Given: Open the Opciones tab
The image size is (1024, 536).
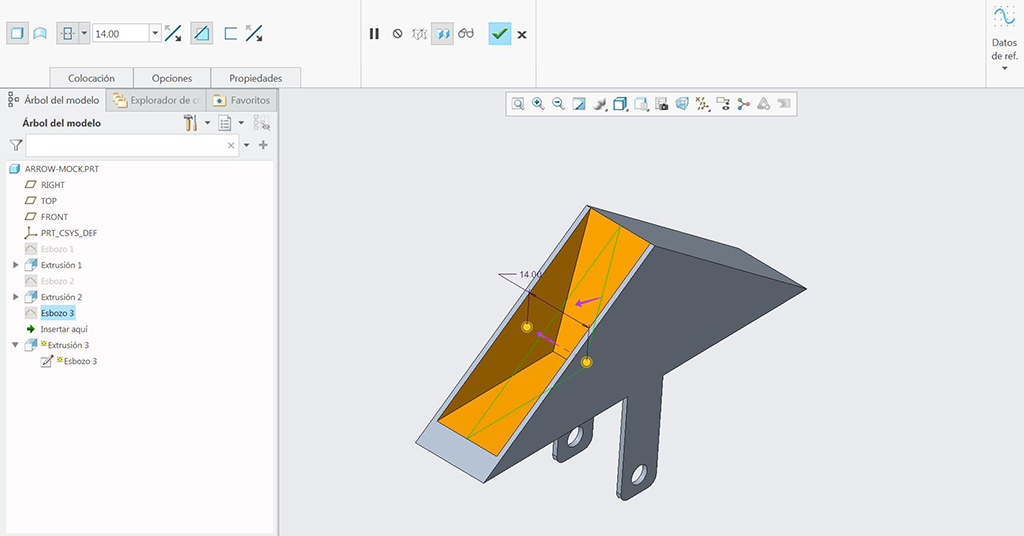Looking at the screenshot, I should click(172, 78).
